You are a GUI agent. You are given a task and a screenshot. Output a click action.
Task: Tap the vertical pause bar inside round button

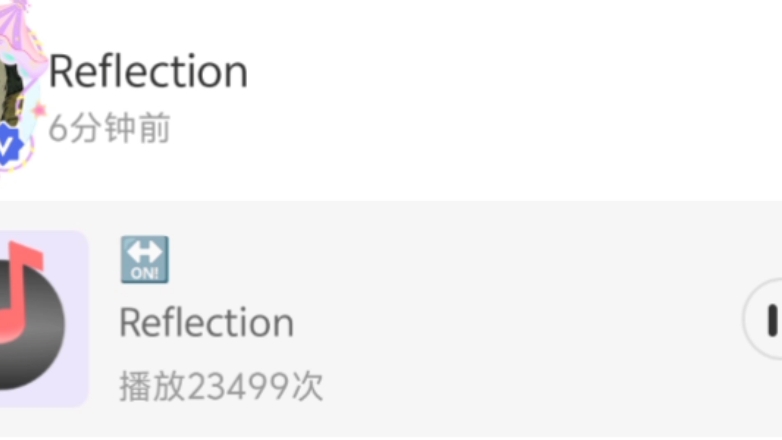coord(772,320)
